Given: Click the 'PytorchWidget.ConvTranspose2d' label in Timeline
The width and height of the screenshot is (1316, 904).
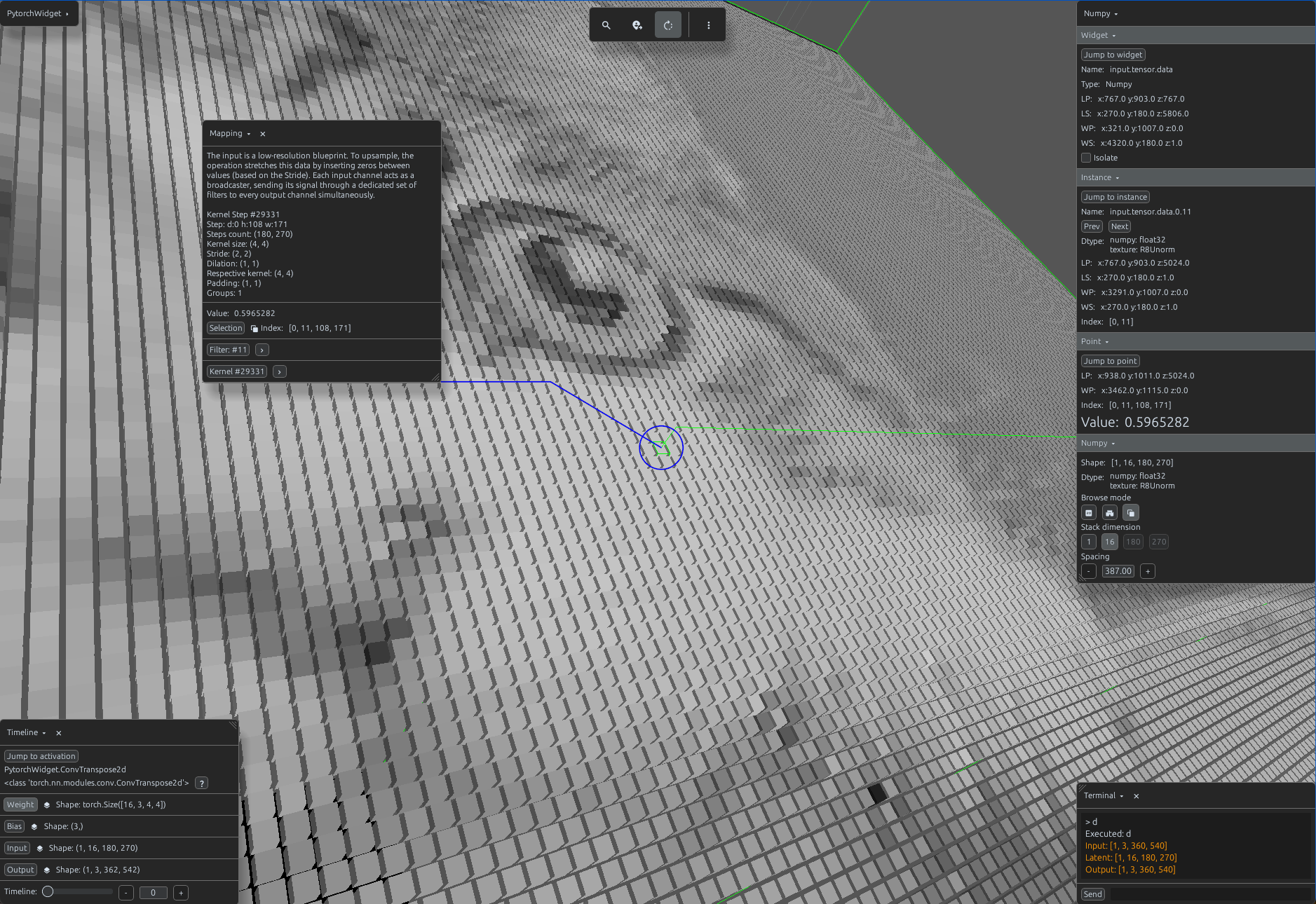Looking at the screenshot, I should pyautogui.click(x=65, y=769).
